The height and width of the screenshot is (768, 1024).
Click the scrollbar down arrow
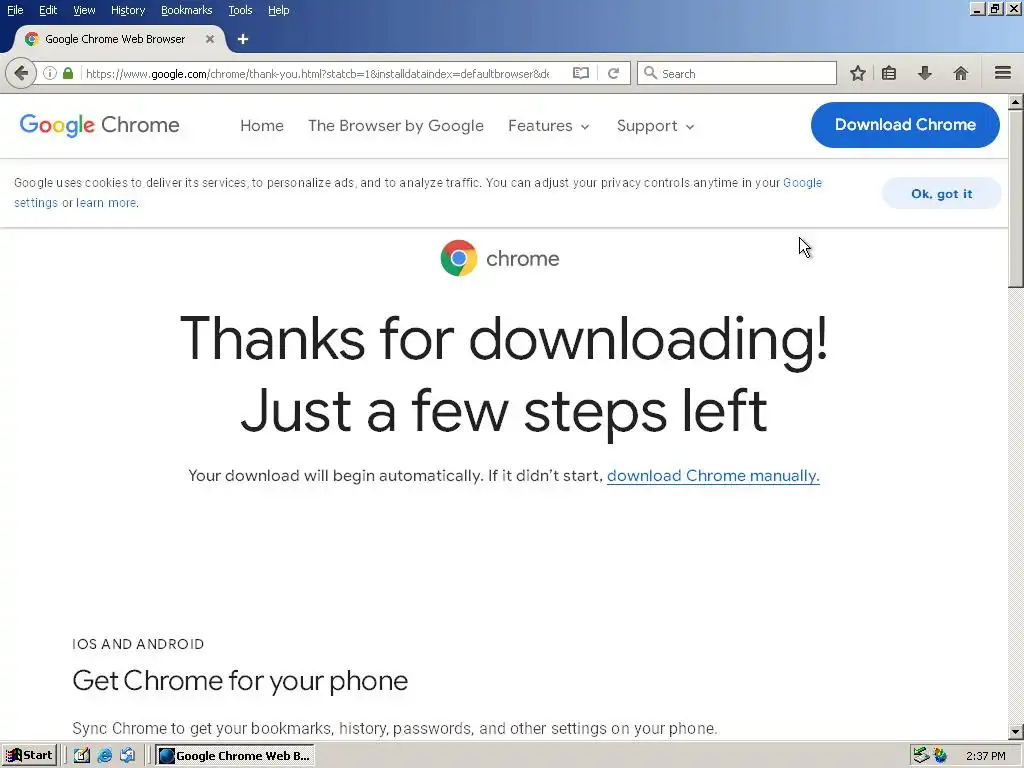[1016, 731]
